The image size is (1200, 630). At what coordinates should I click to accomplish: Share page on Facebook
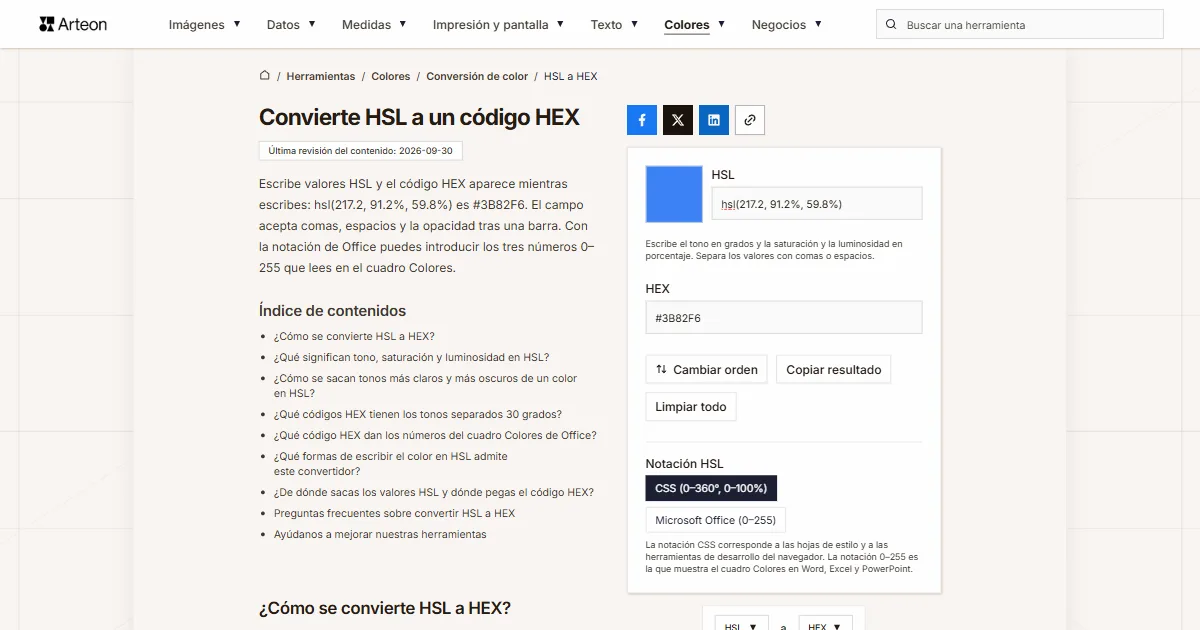pos(642,120)
